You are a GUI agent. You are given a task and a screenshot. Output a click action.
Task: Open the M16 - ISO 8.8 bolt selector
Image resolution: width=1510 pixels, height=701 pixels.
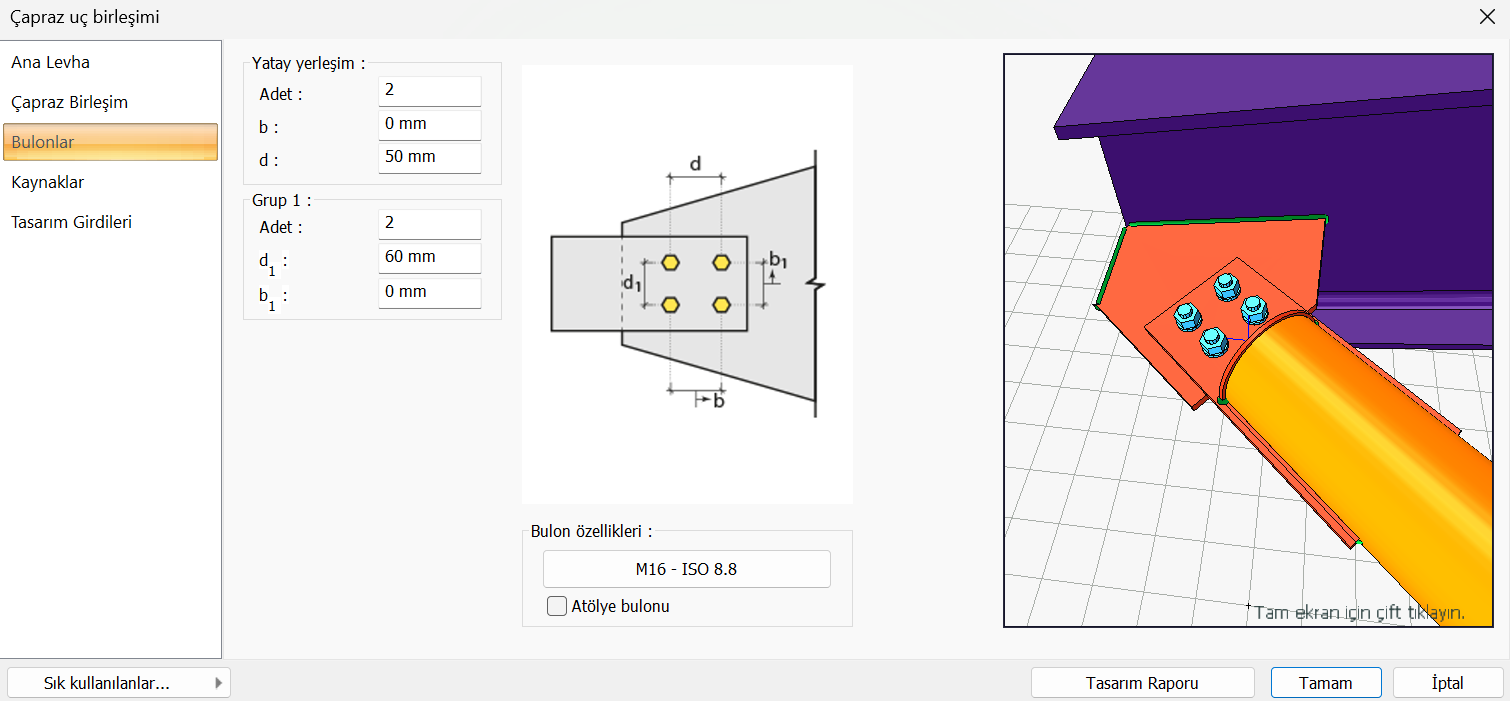(x=686, y=569)
